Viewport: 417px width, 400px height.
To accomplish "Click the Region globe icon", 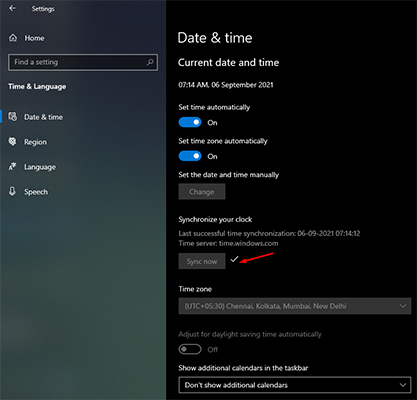I will (x=13, y=142).
